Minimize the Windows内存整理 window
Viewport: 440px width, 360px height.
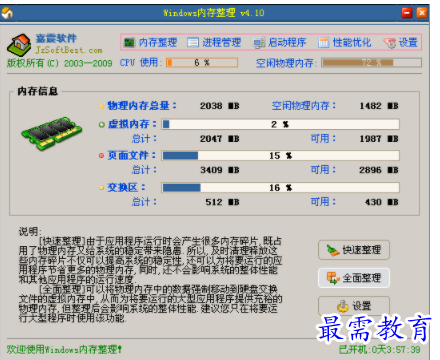407,13
